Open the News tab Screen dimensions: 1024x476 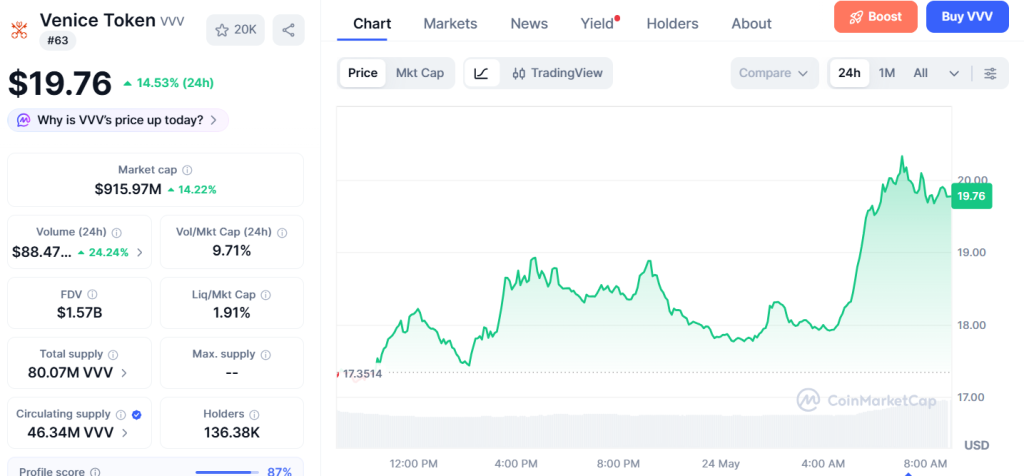[x=529, y=24]
